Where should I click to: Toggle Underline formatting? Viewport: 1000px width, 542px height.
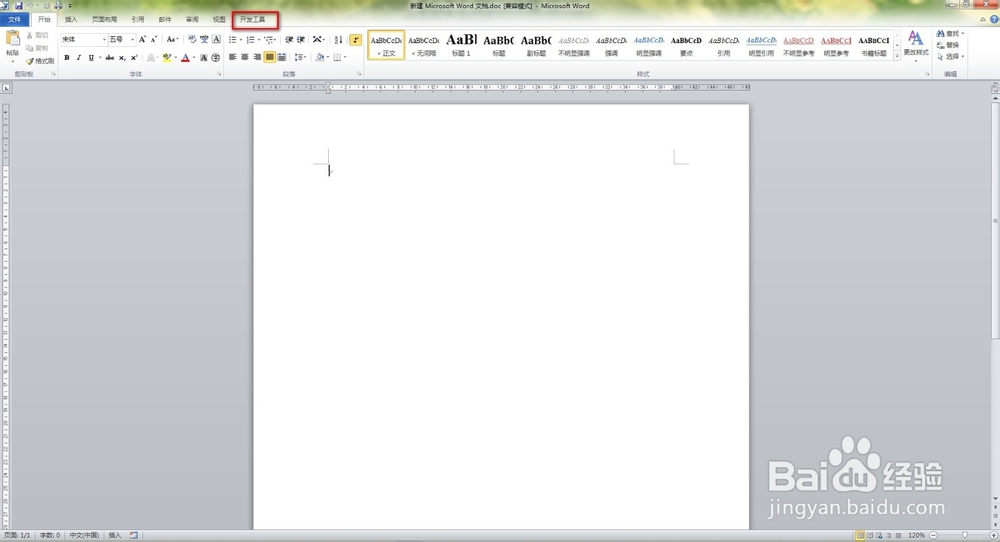(91, 57)
